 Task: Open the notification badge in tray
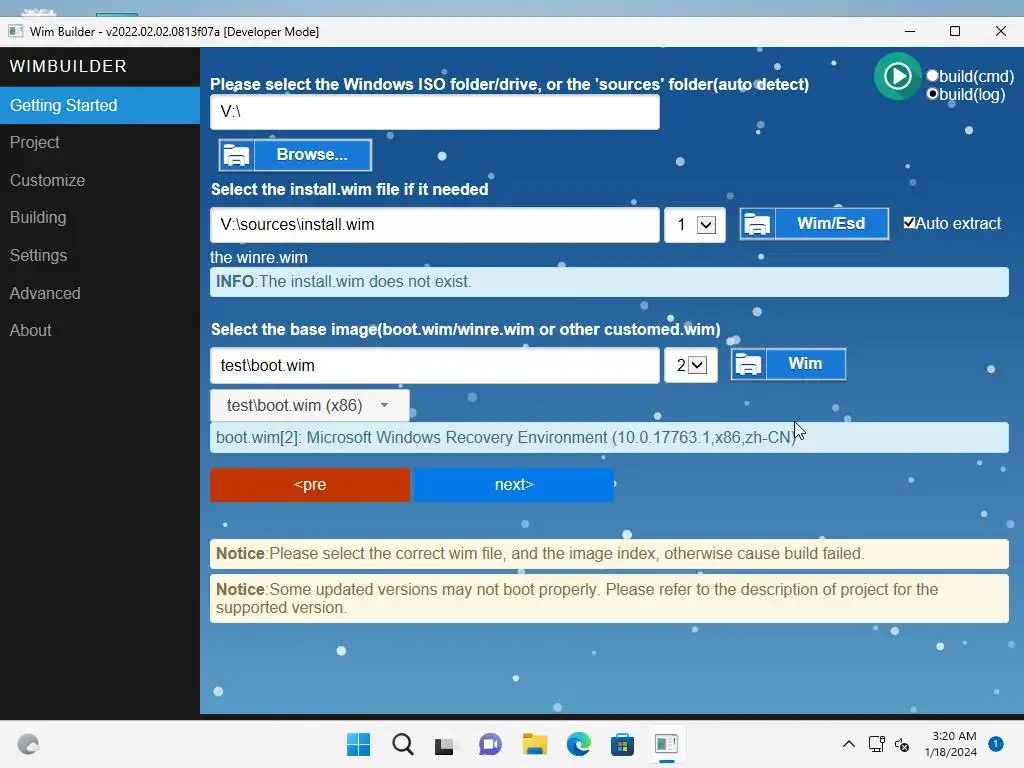(x=995, y=743)
